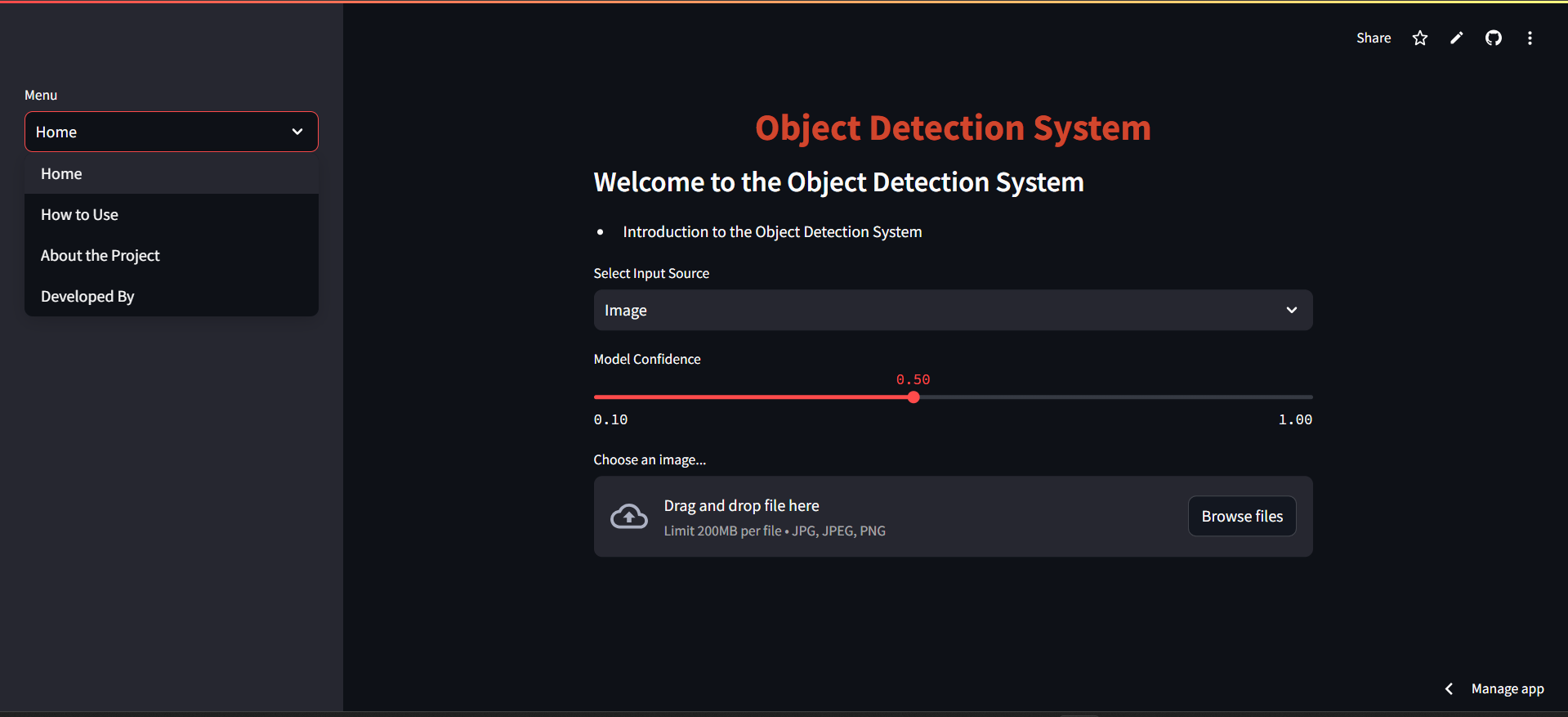Click the cloud upload icon
Viewport: 1568px width, 717px height.
(628, 517)
